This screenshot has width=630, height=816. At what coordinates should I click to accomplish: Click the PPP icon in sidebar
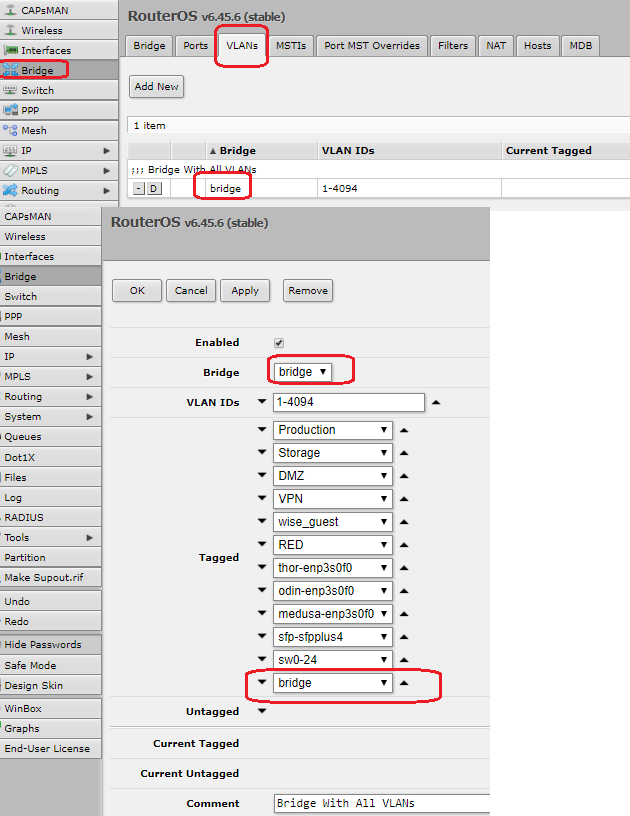pyautogui.click(x=10, y=110)
